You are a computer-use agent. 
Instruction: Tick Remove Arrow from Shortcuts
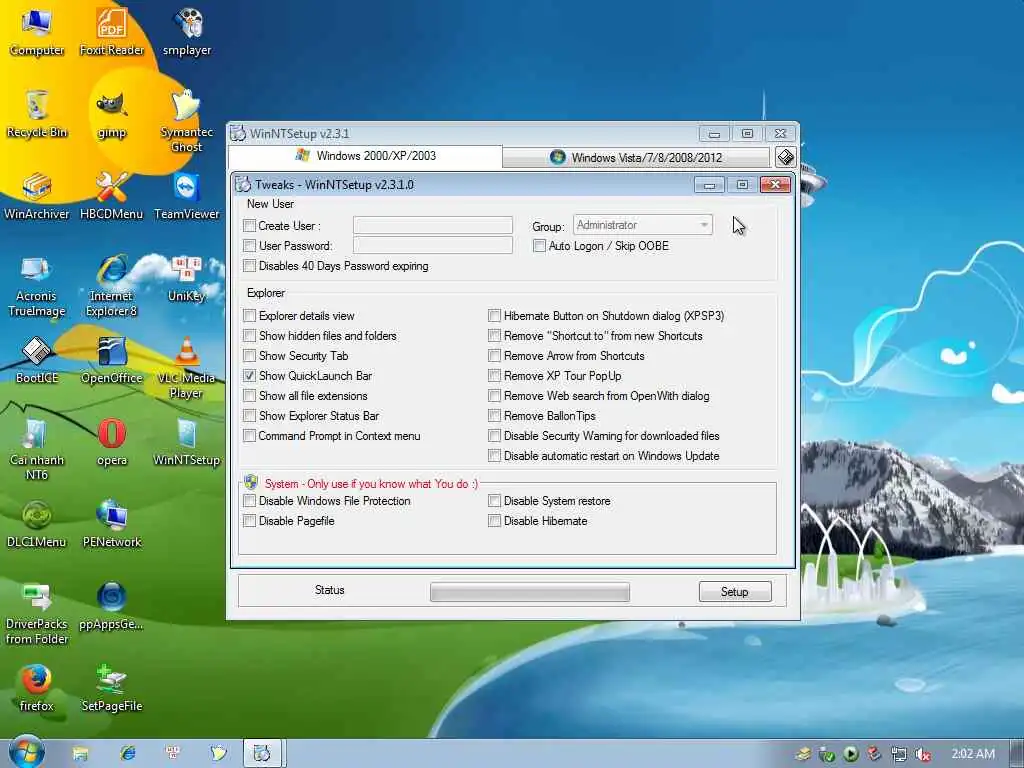[494, 356]
